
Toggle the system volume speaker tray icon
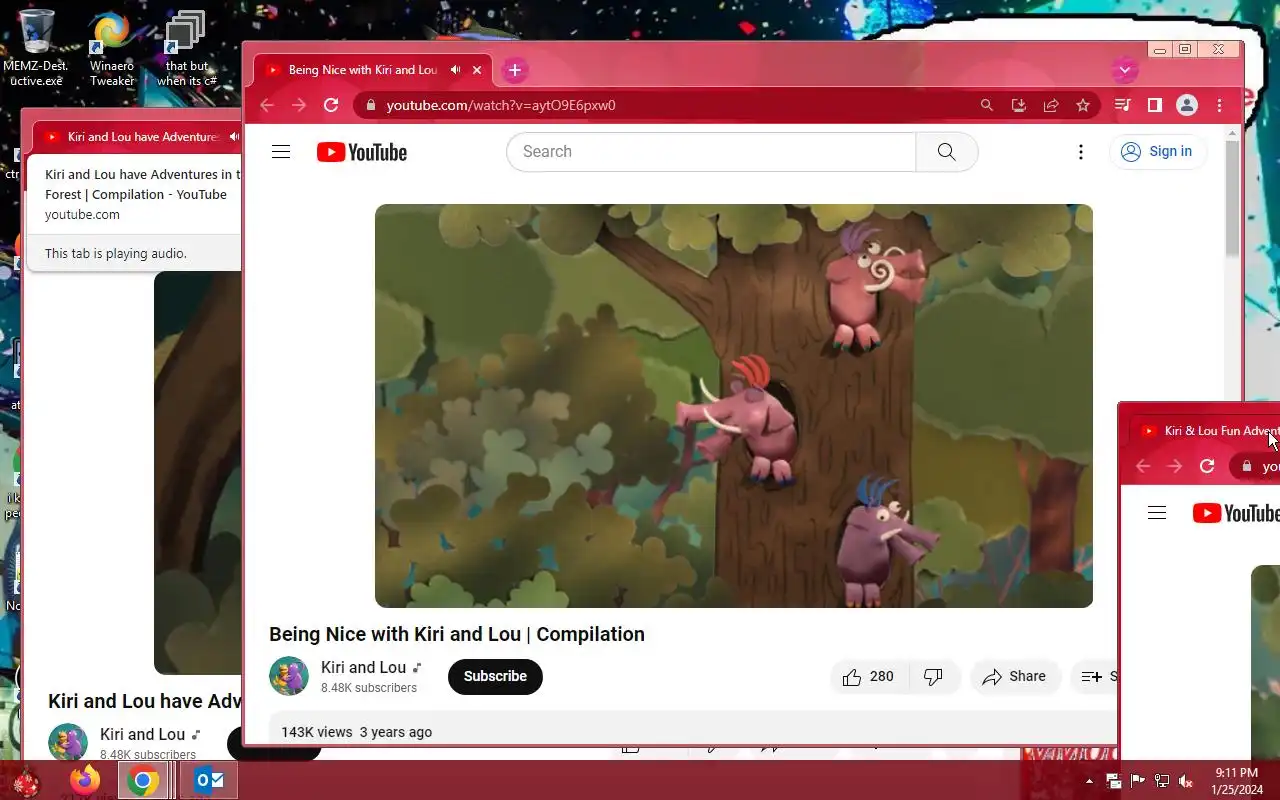(x=1186, y=781)
